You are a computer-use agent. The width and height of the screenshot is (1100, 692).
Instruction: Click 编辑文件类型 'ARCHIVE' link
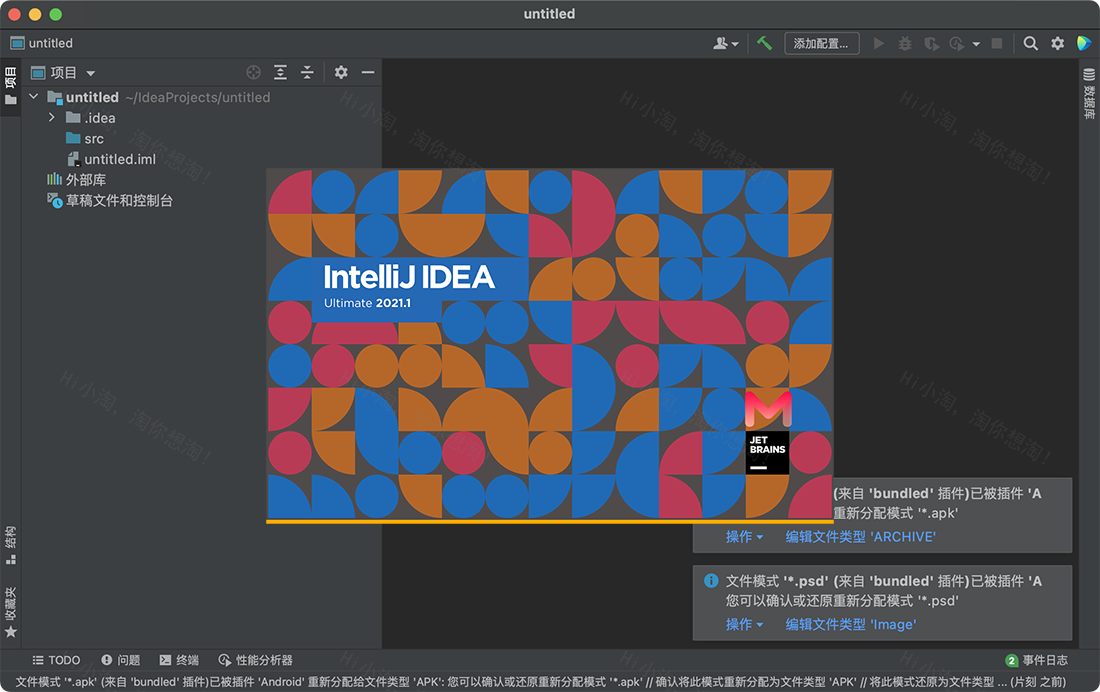(x=861, y=537)
